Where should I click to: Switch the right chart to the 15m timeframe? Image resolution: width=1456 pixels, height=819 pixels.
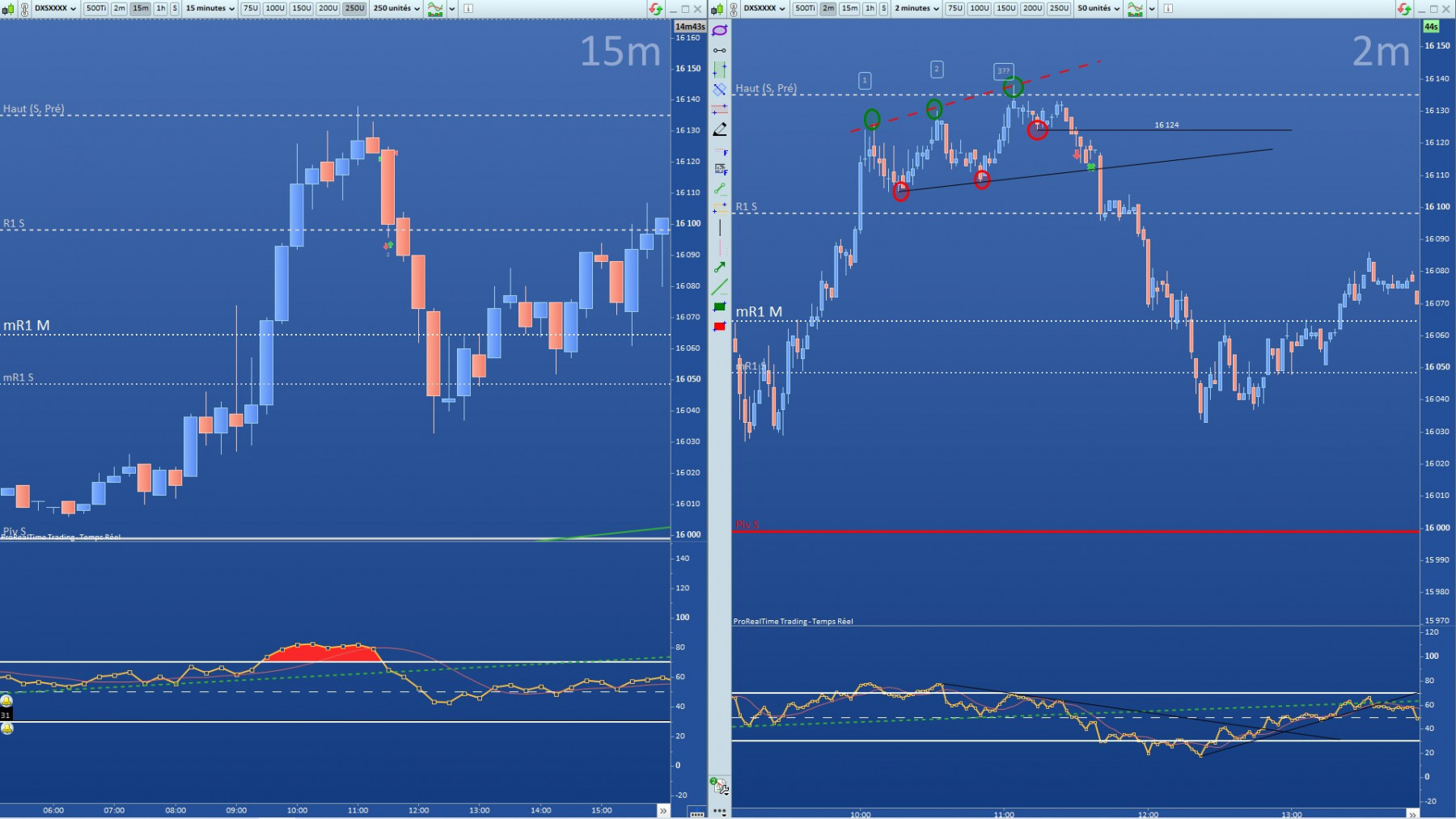click(849, 8)
